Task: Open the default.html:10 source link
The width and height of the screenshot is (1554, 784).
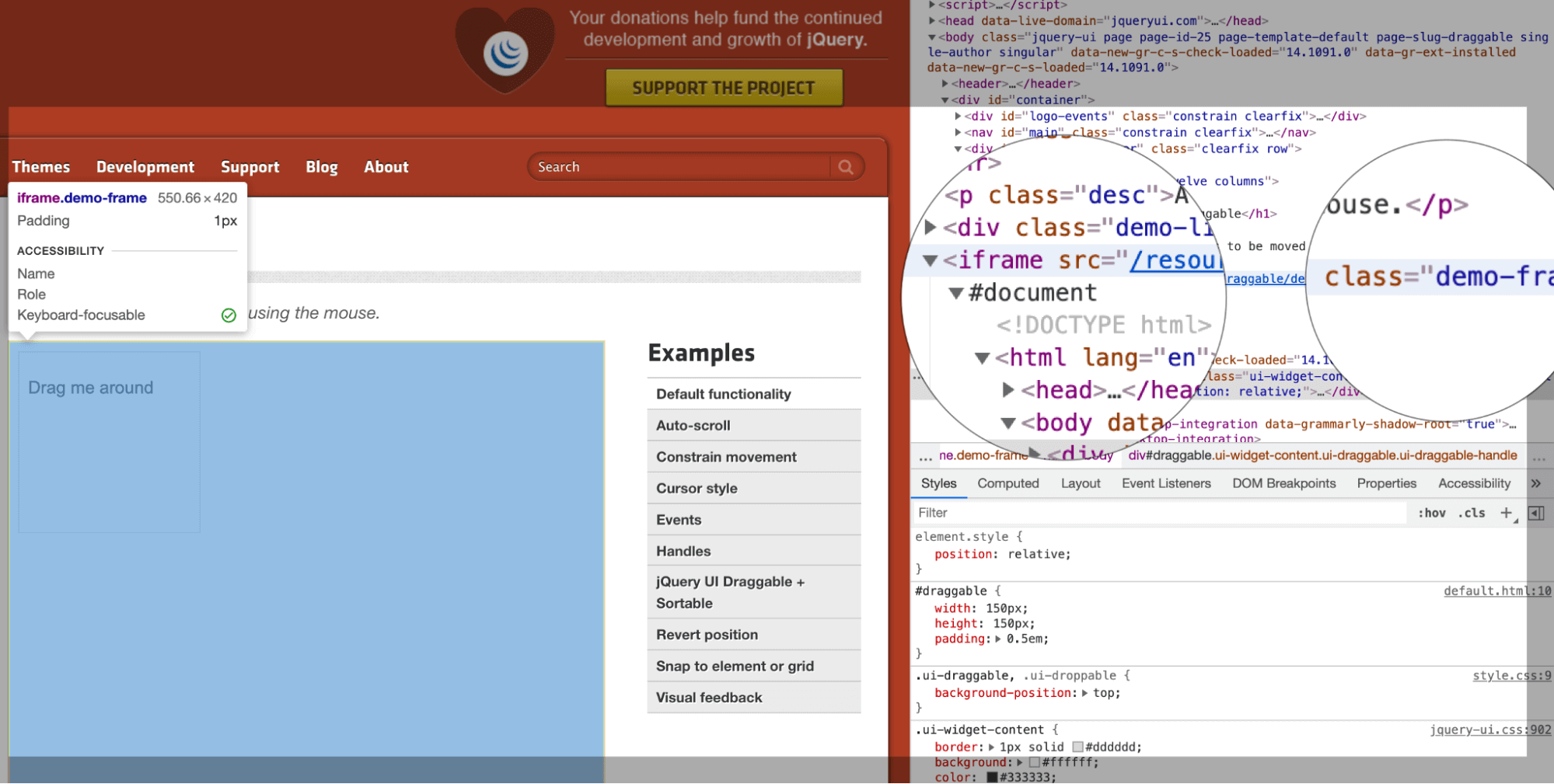Action: tap(1496, 591)
